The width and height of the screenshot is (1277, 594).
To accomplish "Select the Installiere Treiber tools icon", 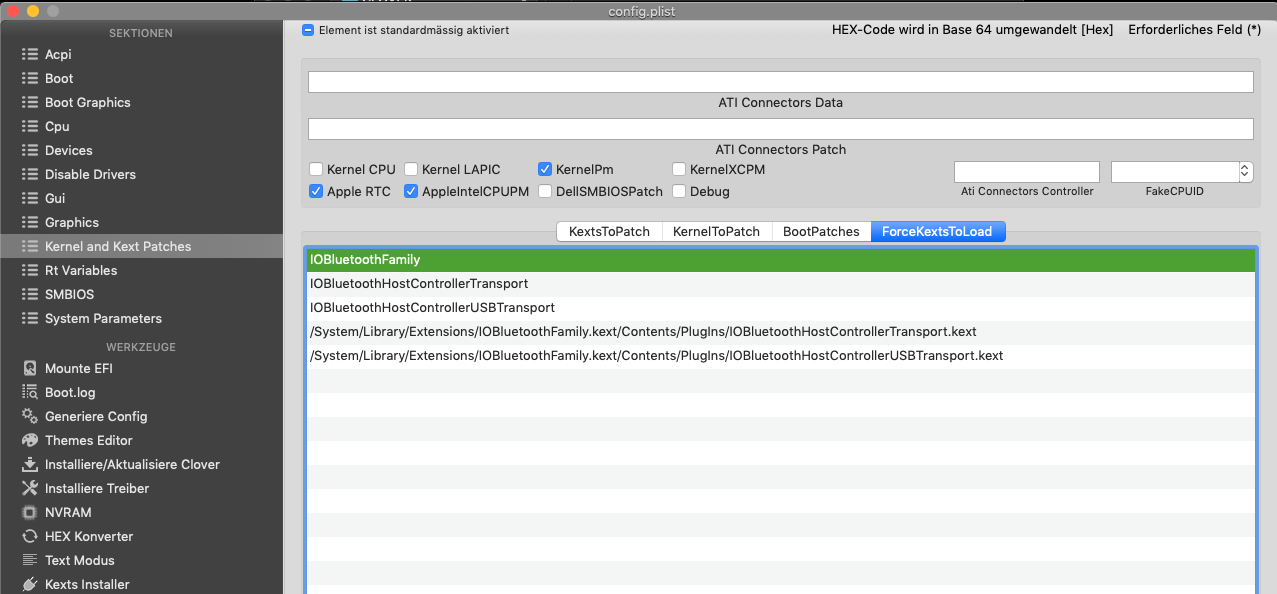I will (x=30, y=488).
